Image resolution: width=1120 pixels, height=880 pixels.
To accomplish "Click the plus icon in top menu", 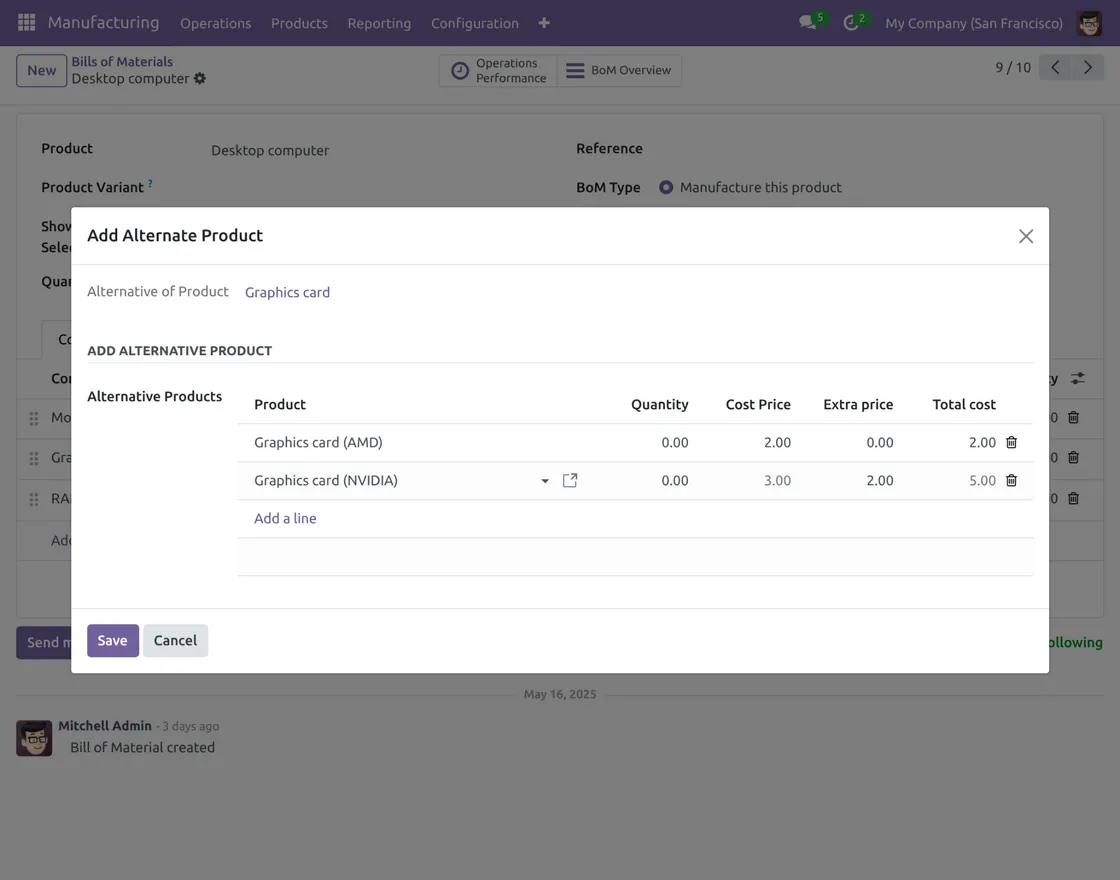I will click(544, 23).
